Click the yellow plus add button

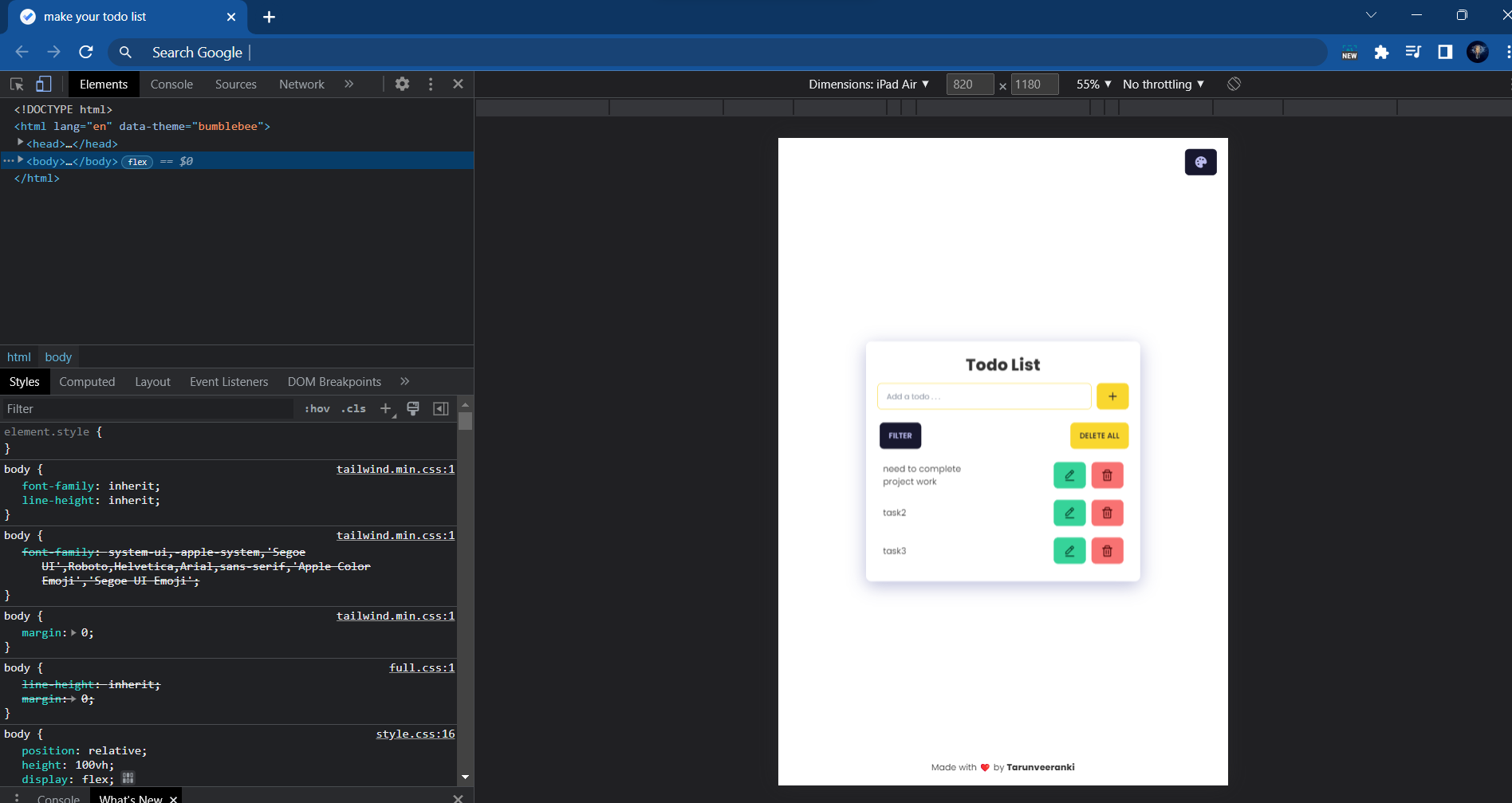point(1112,396)
